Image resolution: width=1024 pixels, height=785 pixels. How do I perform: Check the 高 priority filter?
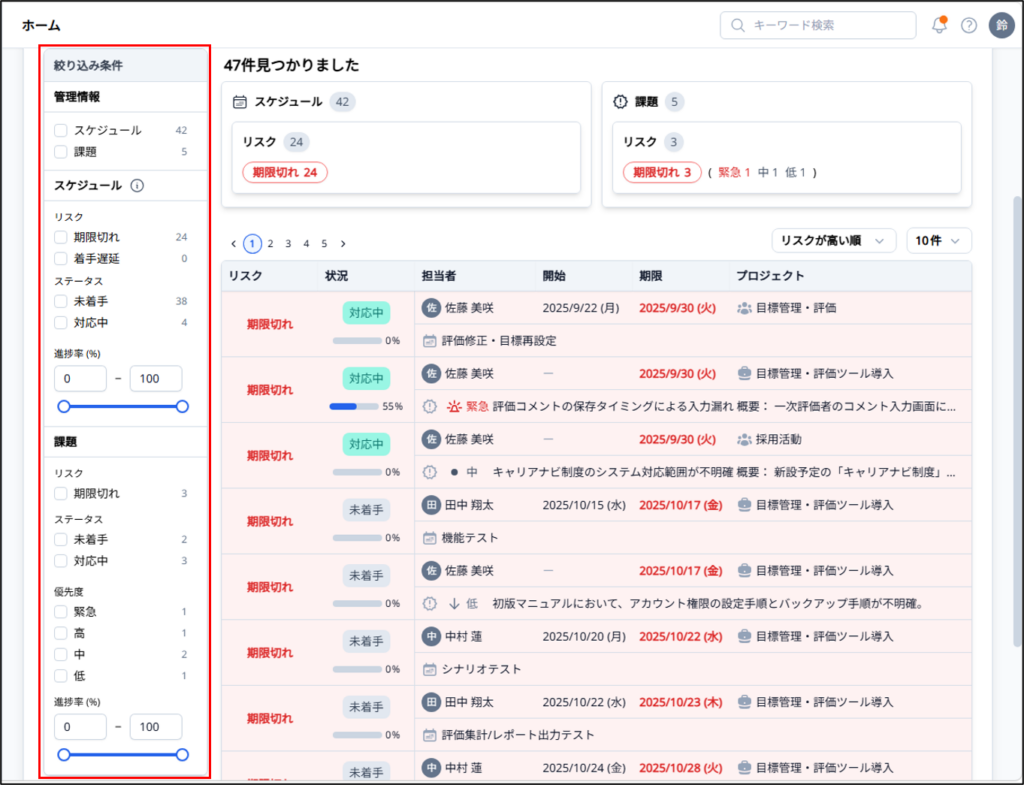61,633
